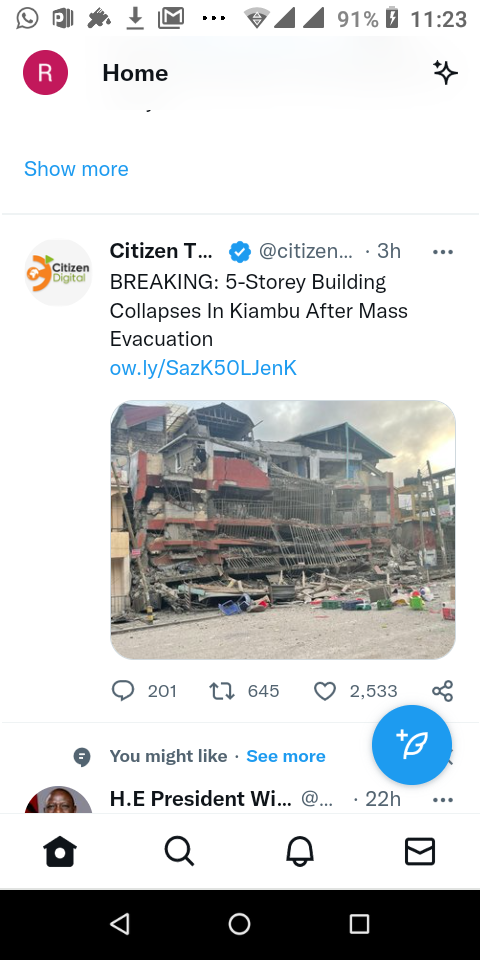Expand the three-dot menu on Citizen TV tweet
Image resolution: width=480 pixels, height=960 pixels.
pyautogui.click(x=443, y=252)
